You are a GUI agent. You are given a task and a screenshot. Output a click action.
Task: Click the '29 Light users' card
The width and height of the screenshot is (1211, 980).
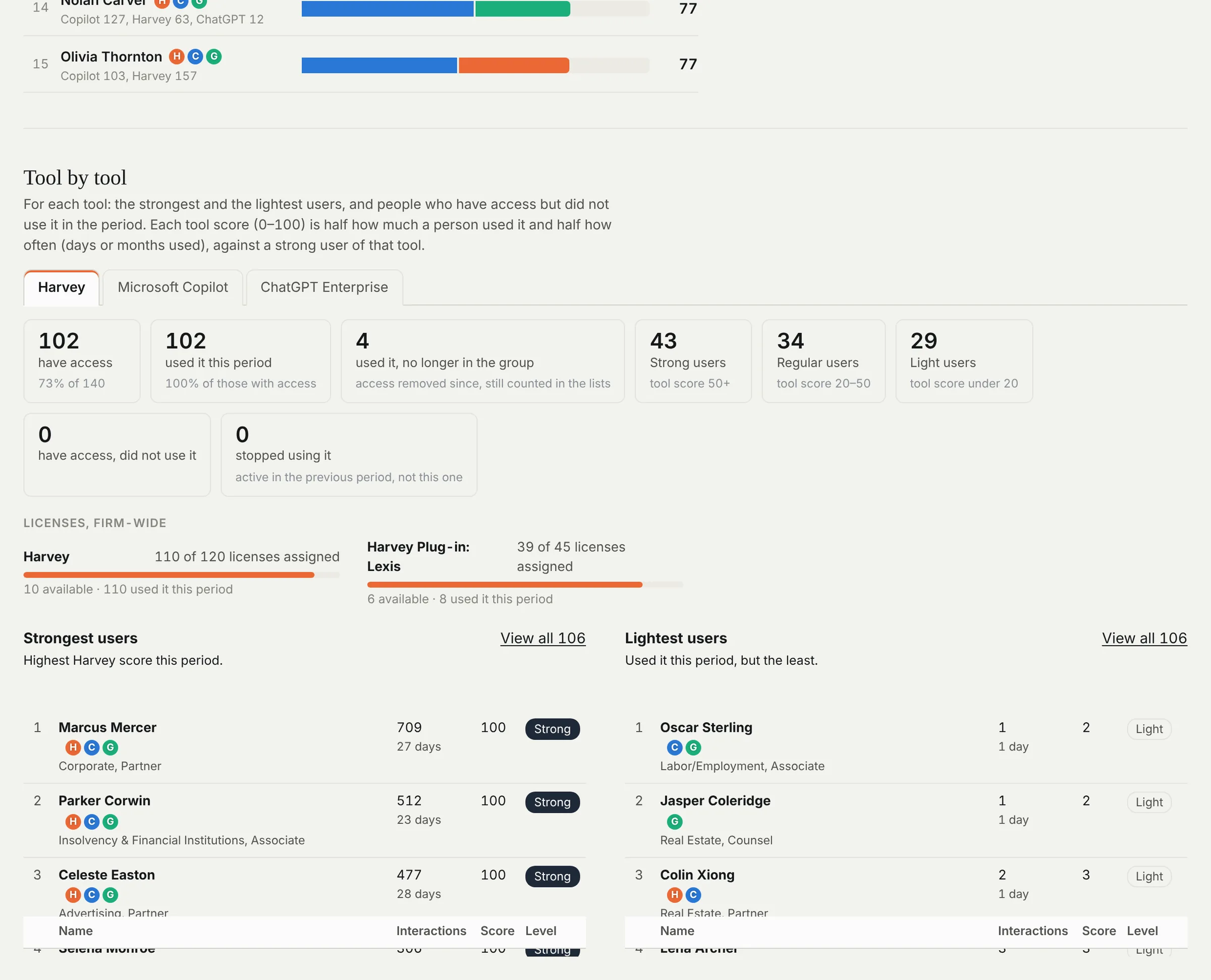point(964,361)
